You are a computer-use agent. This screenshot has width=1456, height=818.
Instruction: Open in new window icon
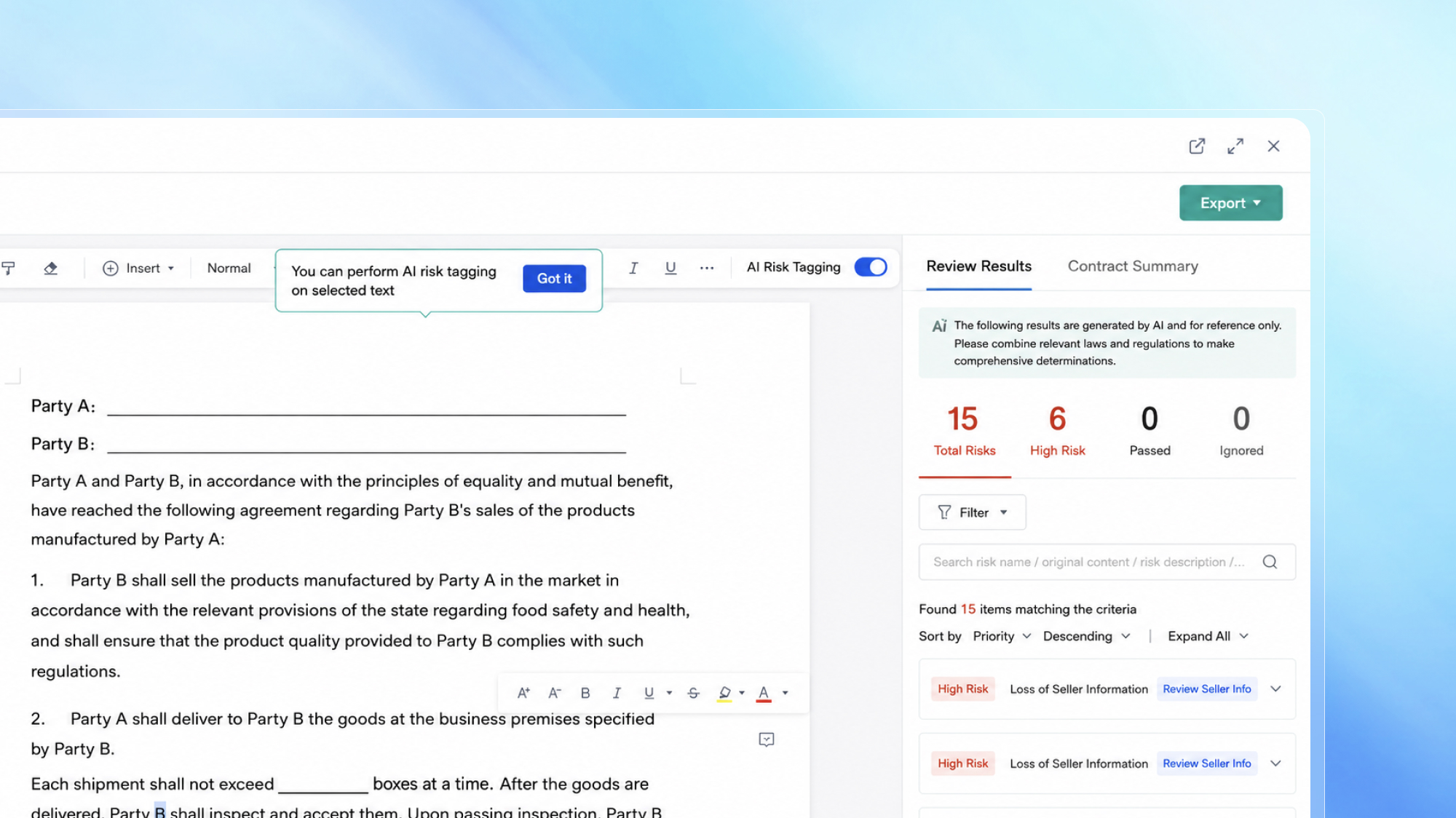1197,146
